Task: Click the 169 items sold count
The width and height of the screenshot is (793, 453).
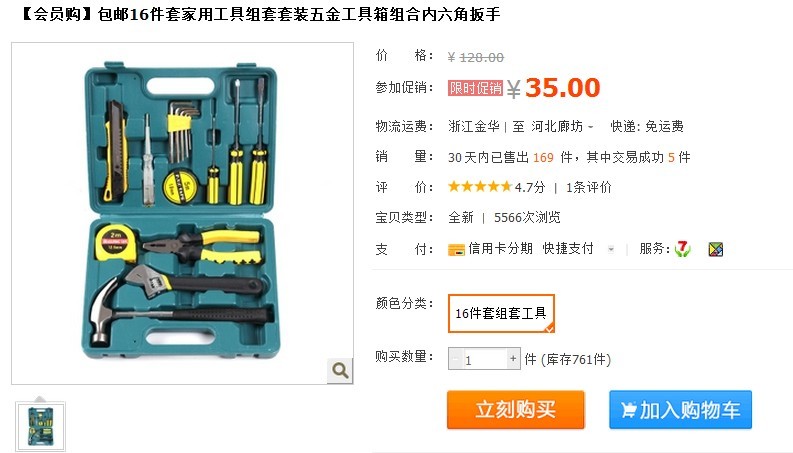Action: [x=543, y=158]
